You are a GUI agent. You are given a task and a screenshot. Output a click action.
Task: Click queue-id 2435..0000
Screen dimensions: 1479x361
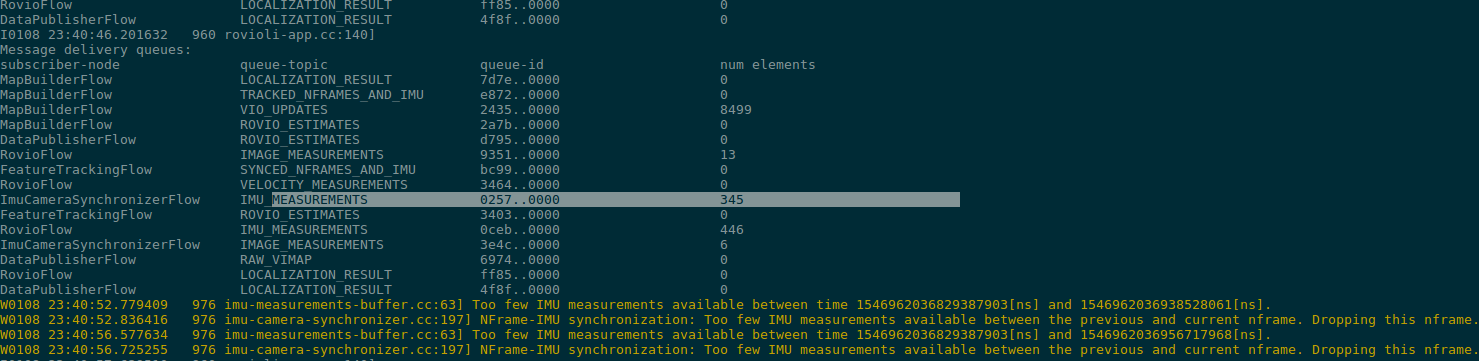coord(520,110)
